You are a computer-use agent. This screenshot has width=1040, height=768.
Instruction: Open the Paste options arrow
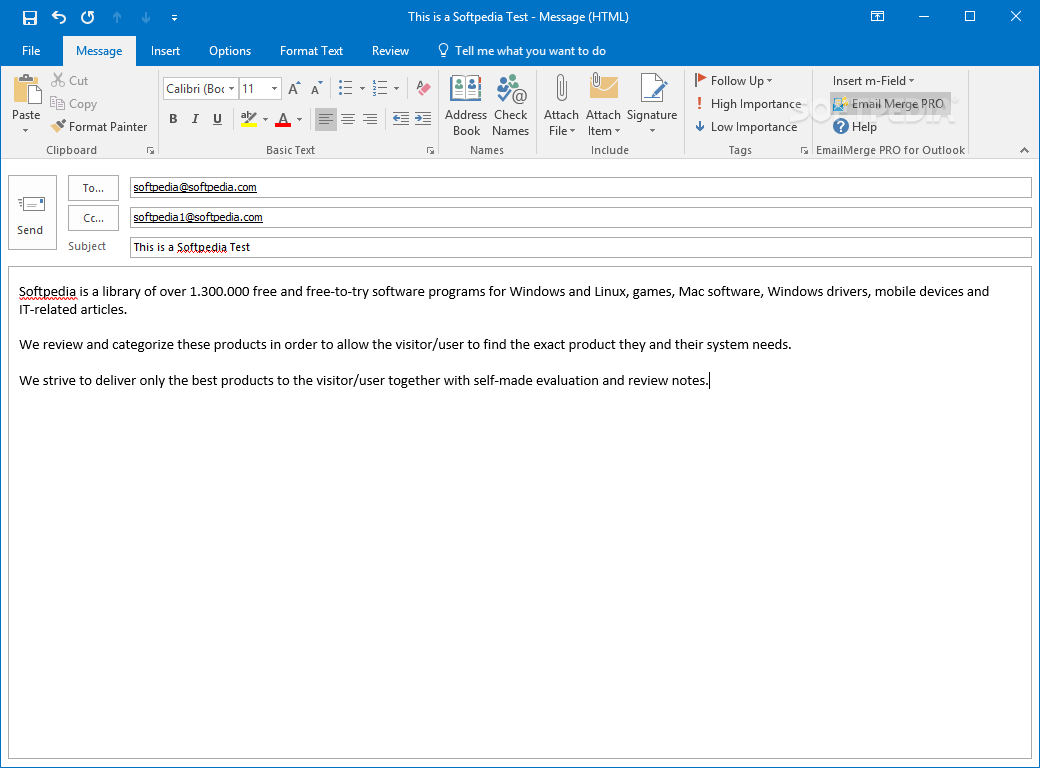pos(26,131)
